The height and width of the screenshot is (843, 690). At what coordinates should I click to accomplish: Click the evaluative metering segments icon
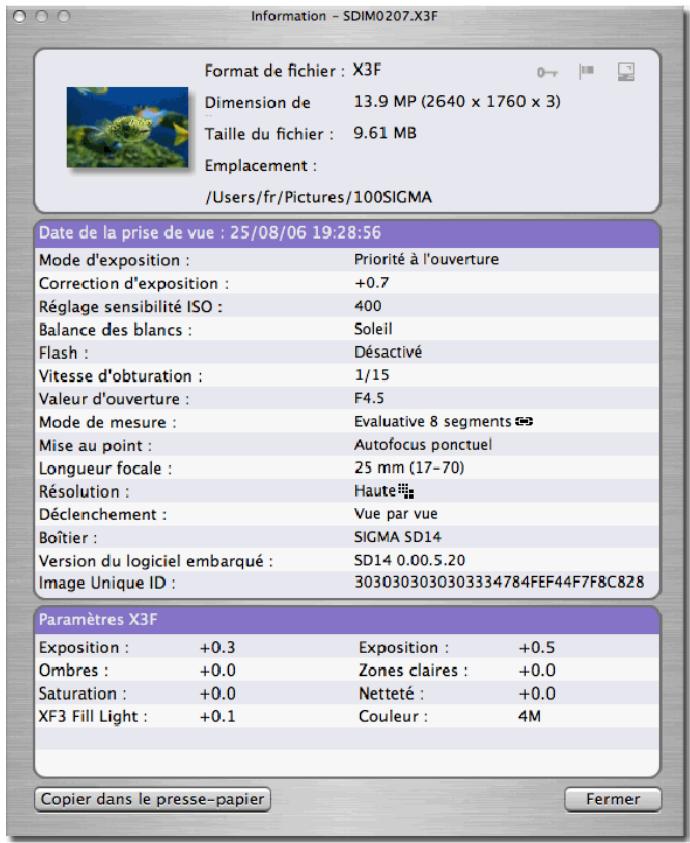(524, 422)
